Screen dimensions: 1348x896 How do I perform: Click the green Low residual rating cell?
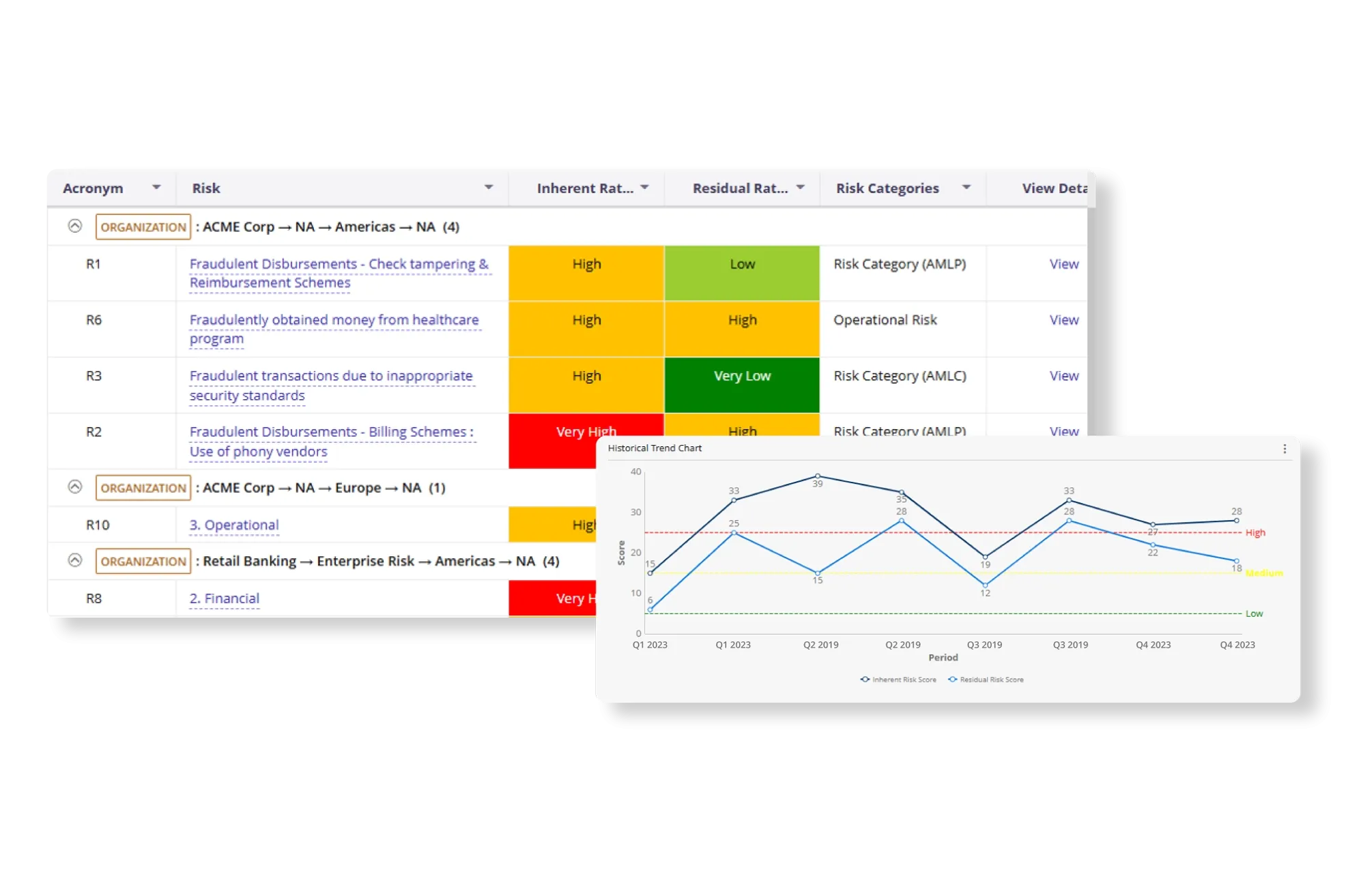pyautogui.click(x=742, y=273)
